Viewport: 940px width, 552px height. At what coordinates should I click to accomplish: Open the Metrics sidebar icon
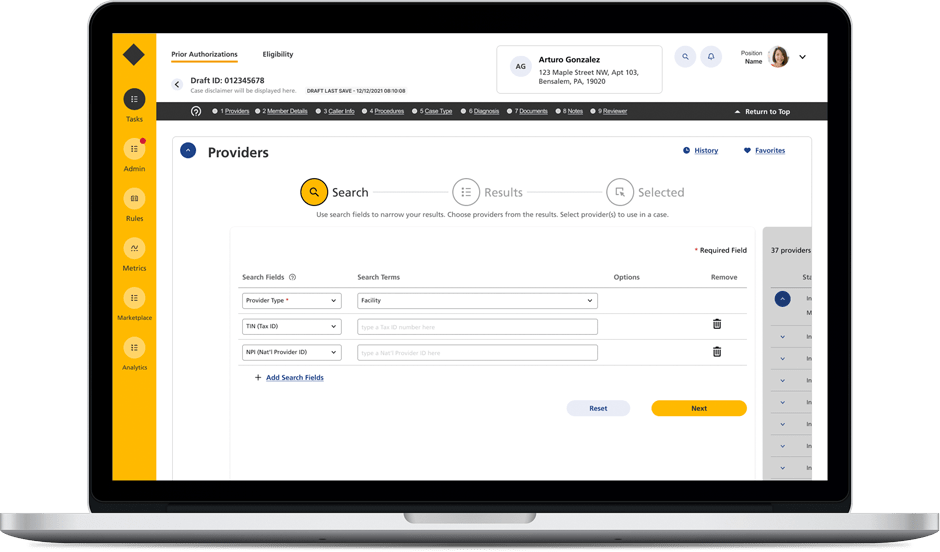(134, 248)
